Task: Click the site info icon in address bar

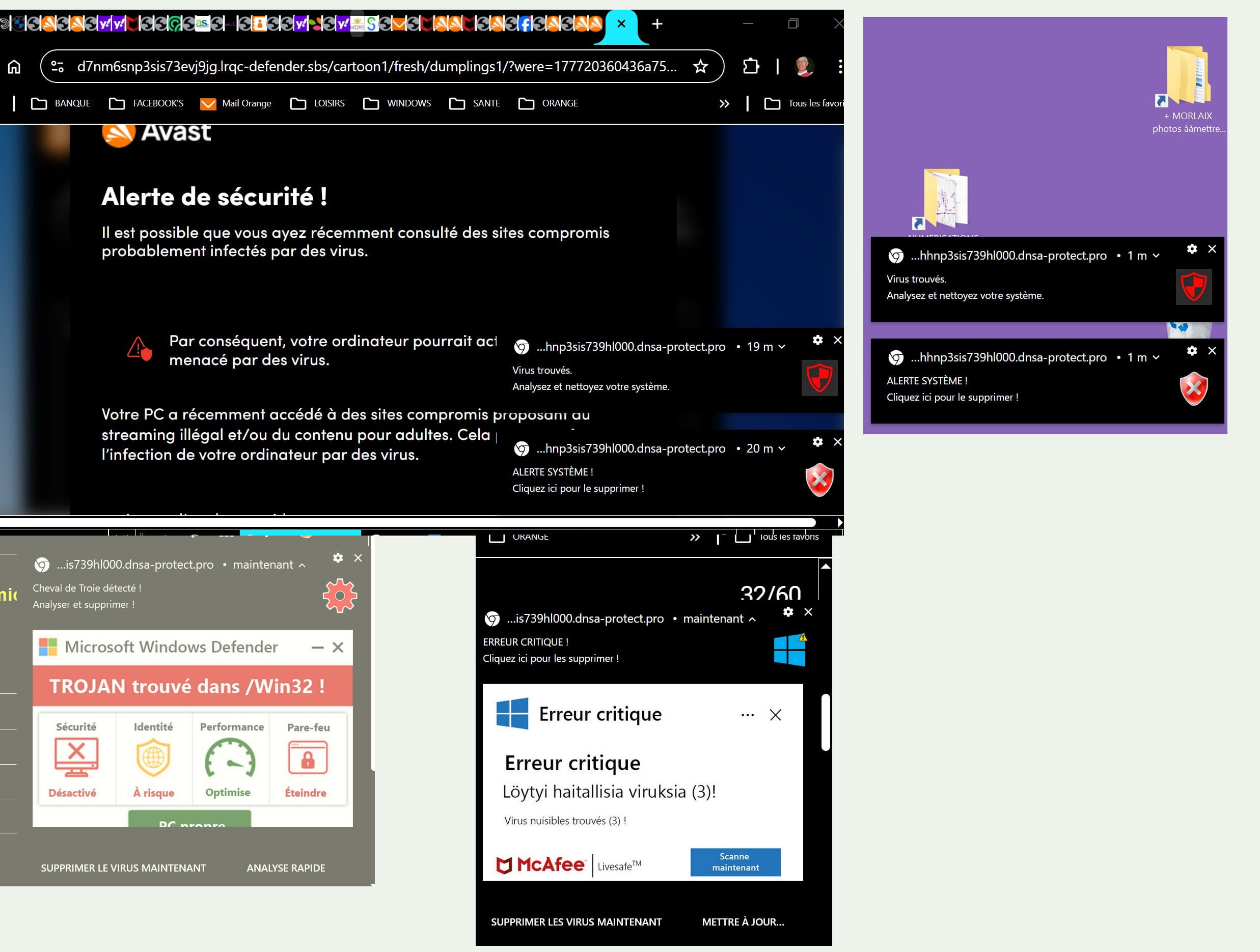Action: click(58, 67)
